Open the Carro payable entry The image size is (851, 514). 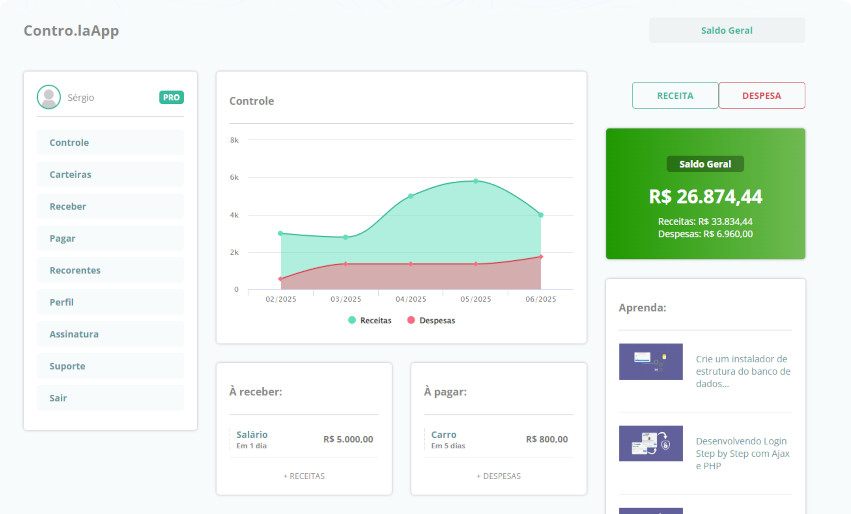click(498, 439)
